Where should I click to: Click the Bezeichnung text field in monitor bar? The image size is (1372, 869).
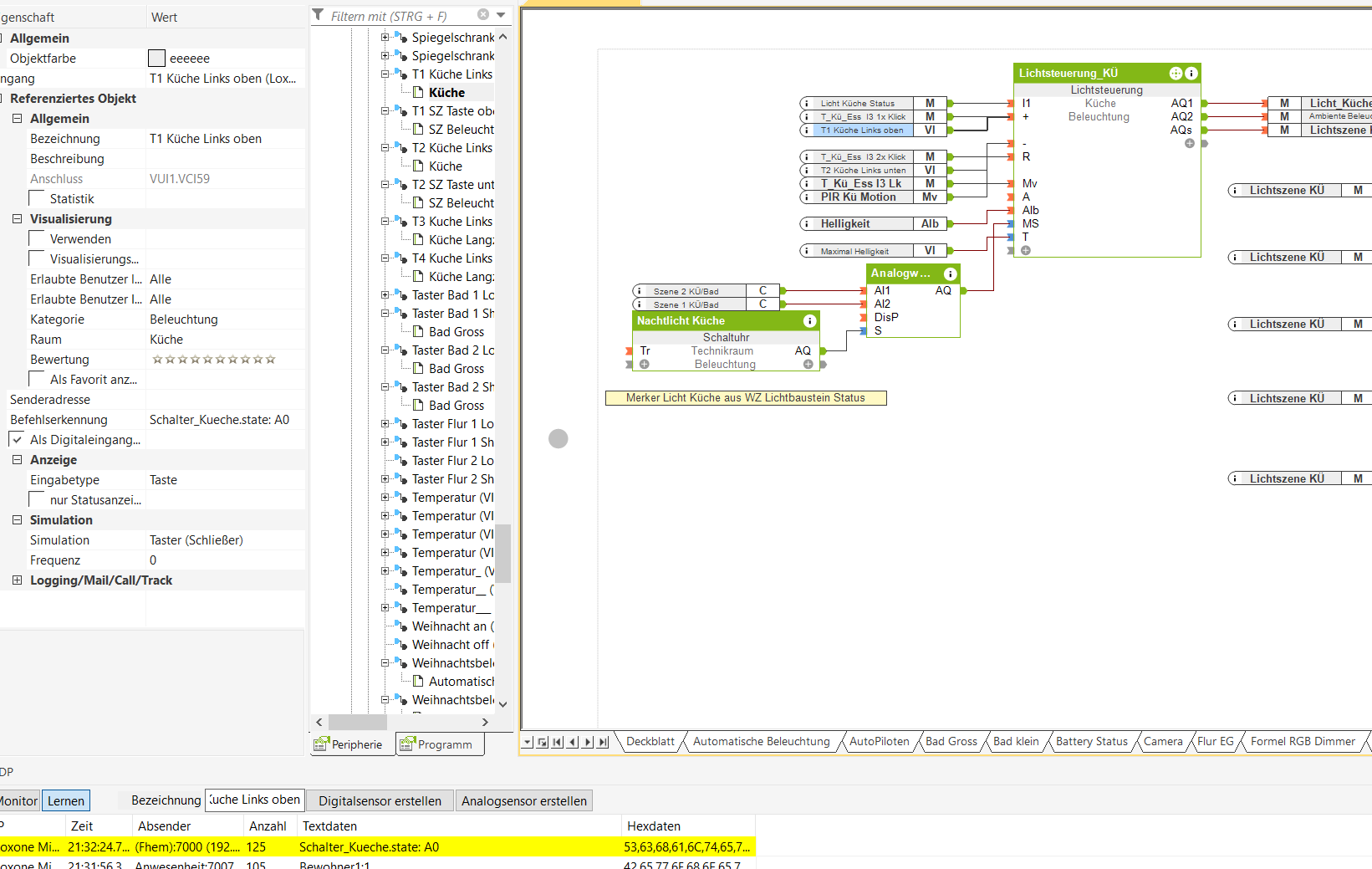tap(254, 800)
